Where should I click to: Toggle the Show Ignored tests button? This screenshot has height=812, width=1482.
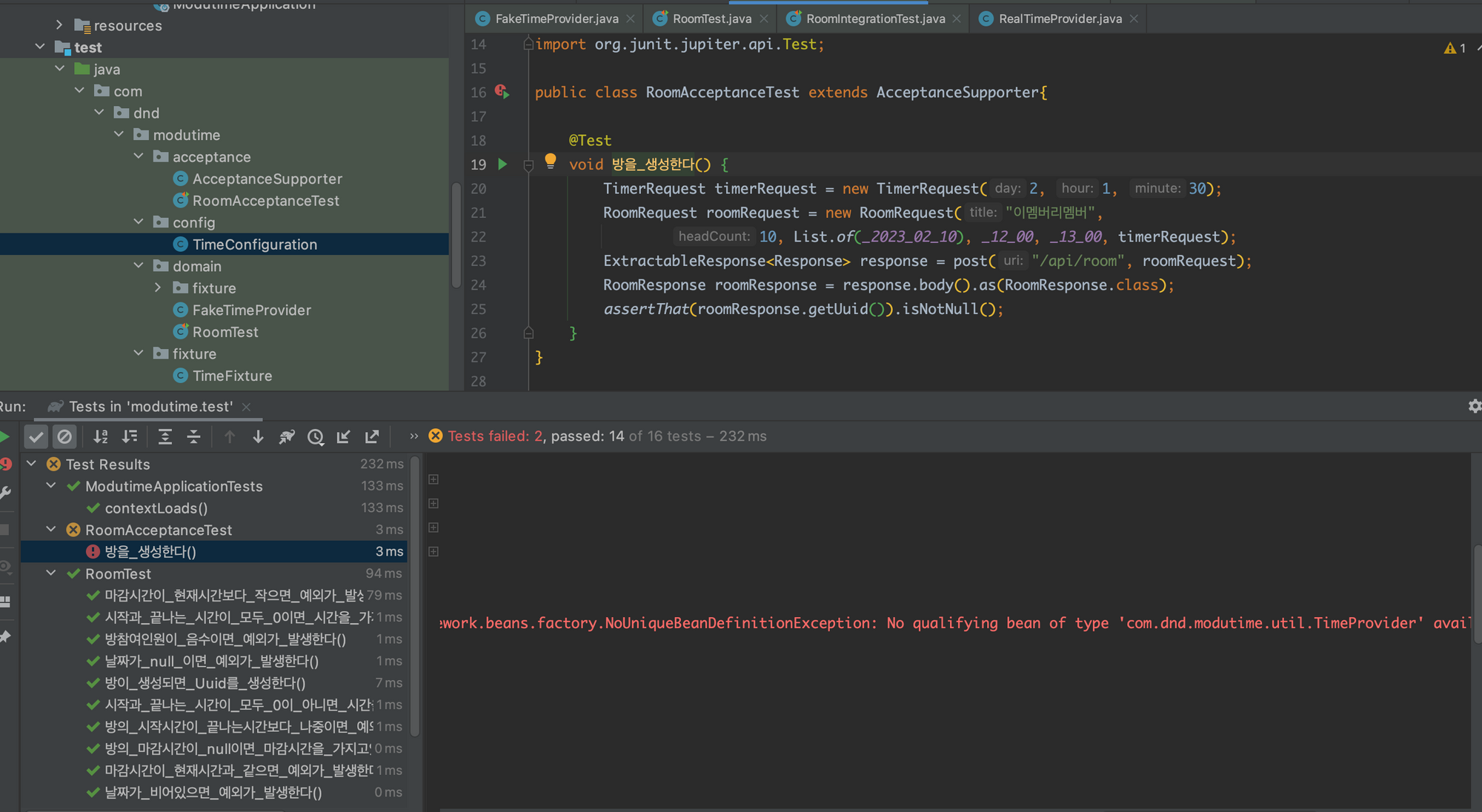64,437
